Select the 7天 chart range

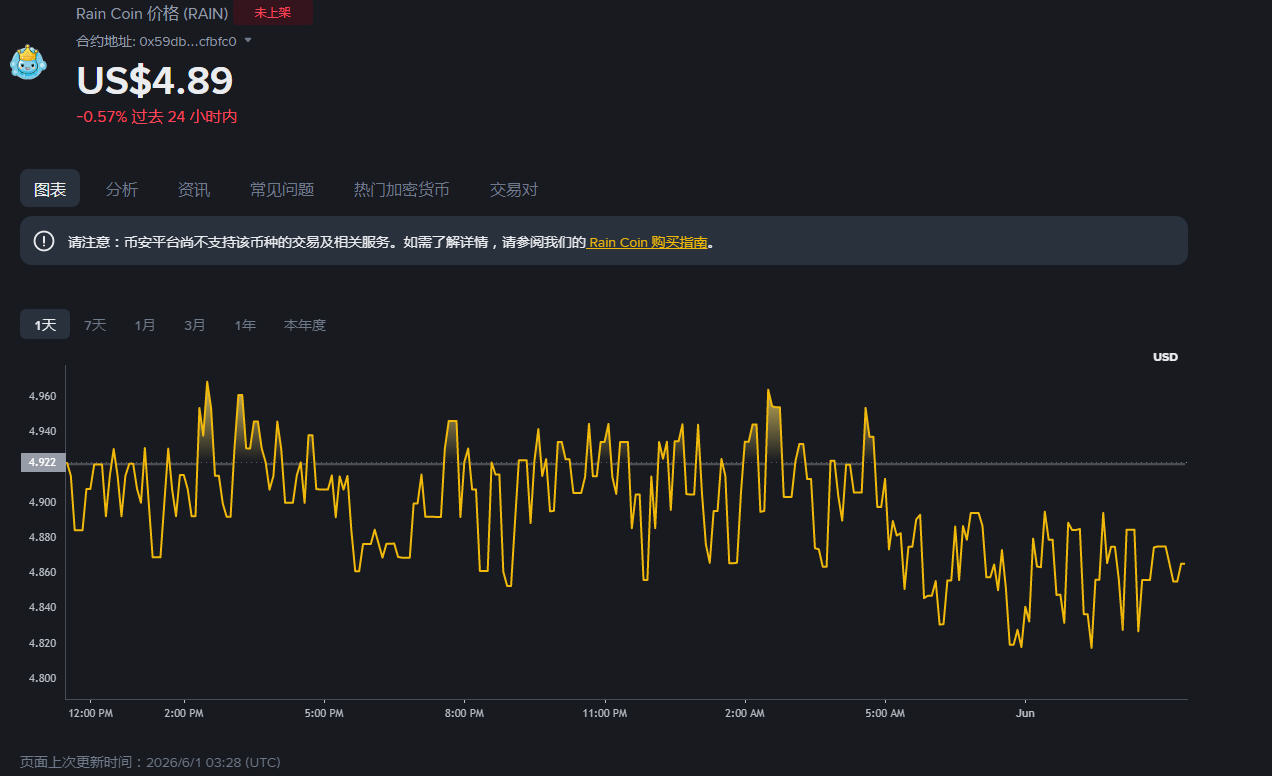95,325
